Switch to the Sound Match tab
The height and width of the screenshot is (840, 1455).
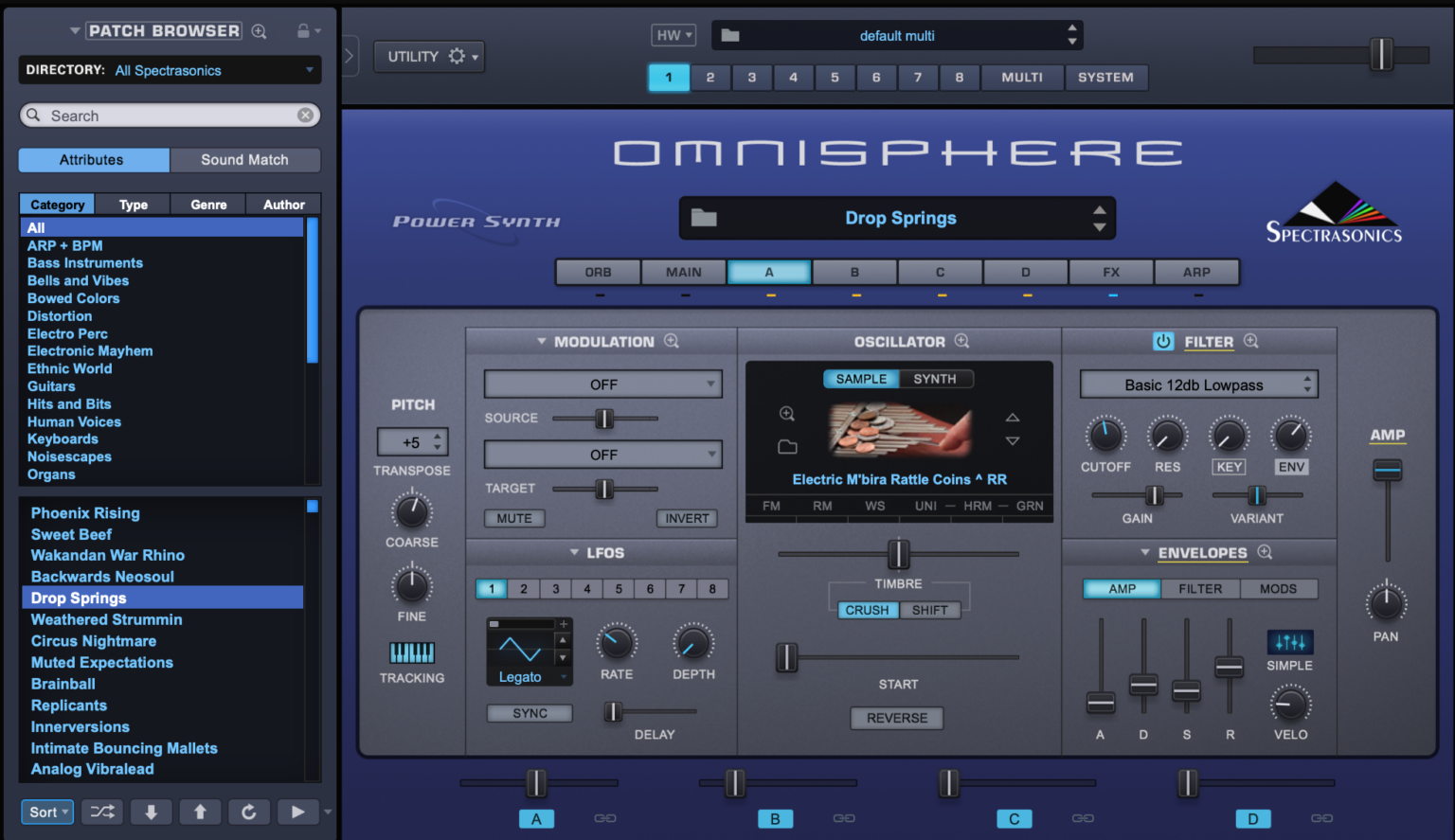coord(244,160)
